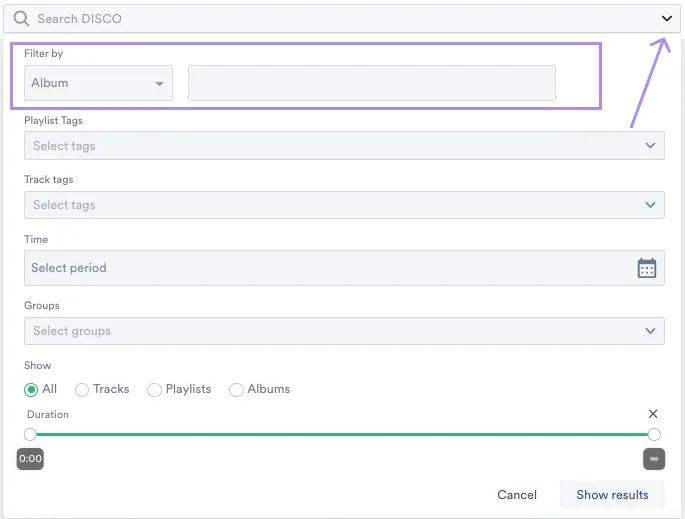Open the Select period time field

tap(344, 268)
